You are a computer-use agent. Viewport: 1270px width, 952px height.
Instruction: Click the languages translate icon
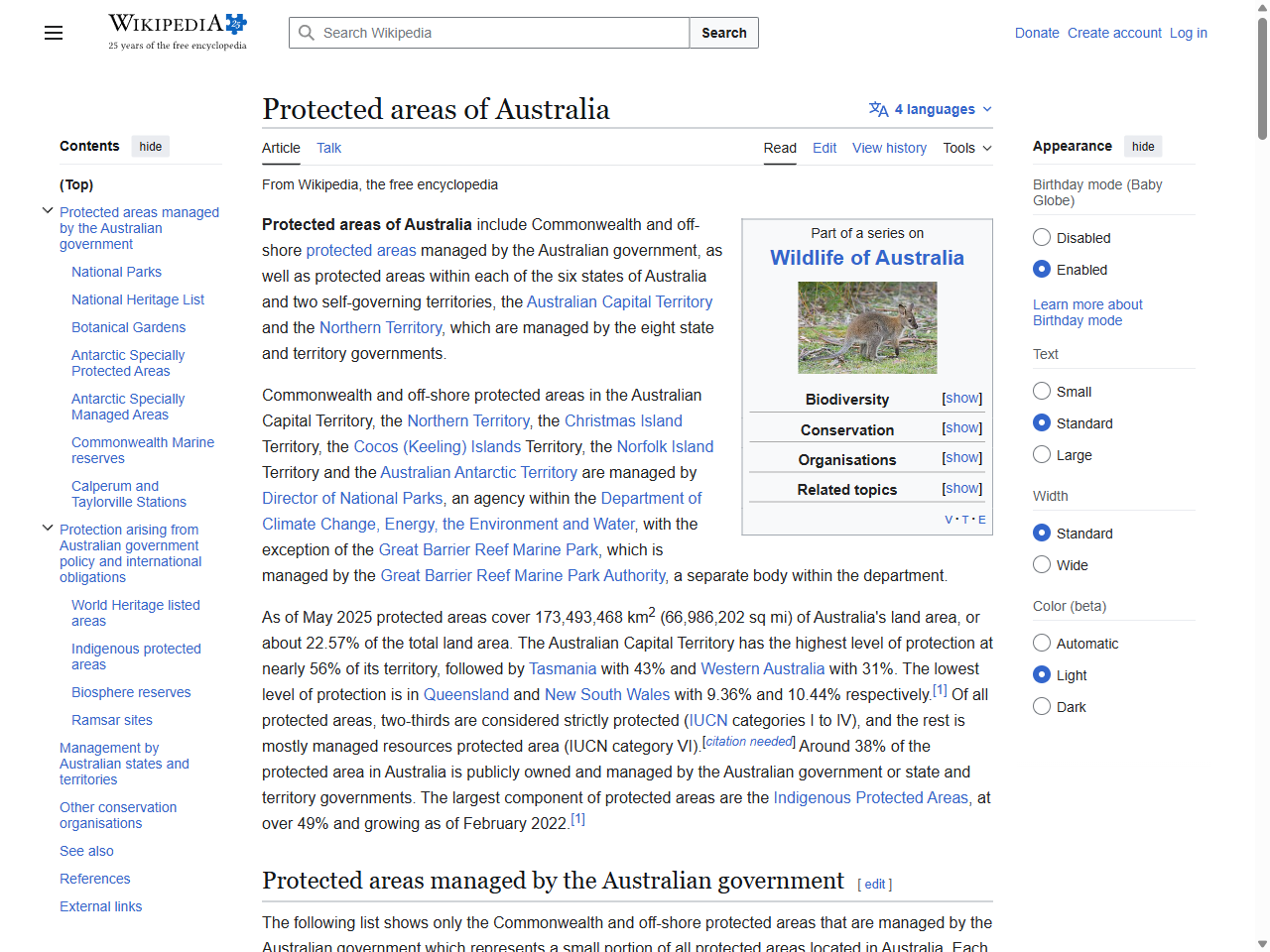(878, 109)
